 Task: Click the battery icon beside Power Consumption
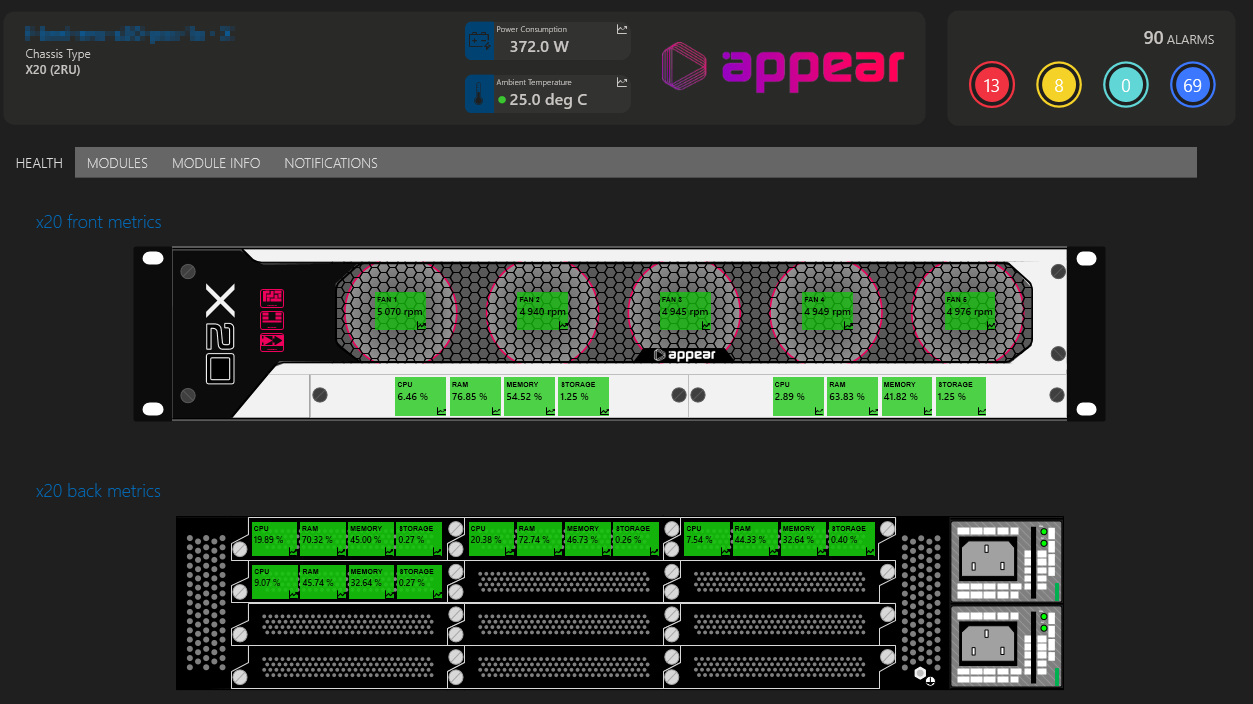click(x=479, y=41)
